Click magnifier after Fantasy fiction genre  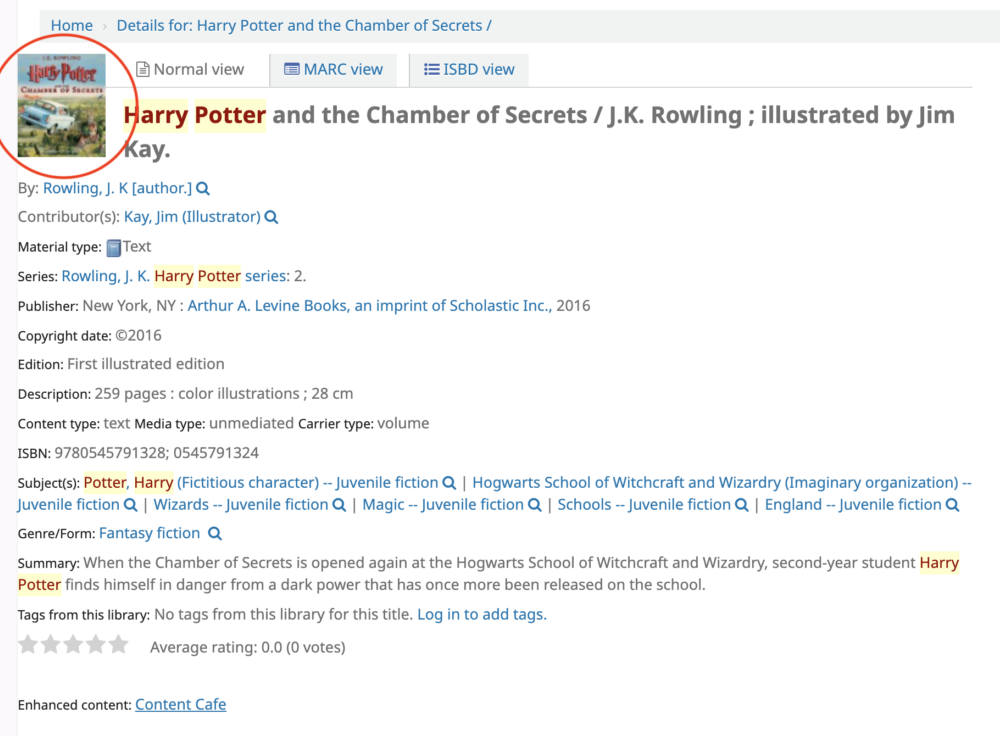[215, 534]
